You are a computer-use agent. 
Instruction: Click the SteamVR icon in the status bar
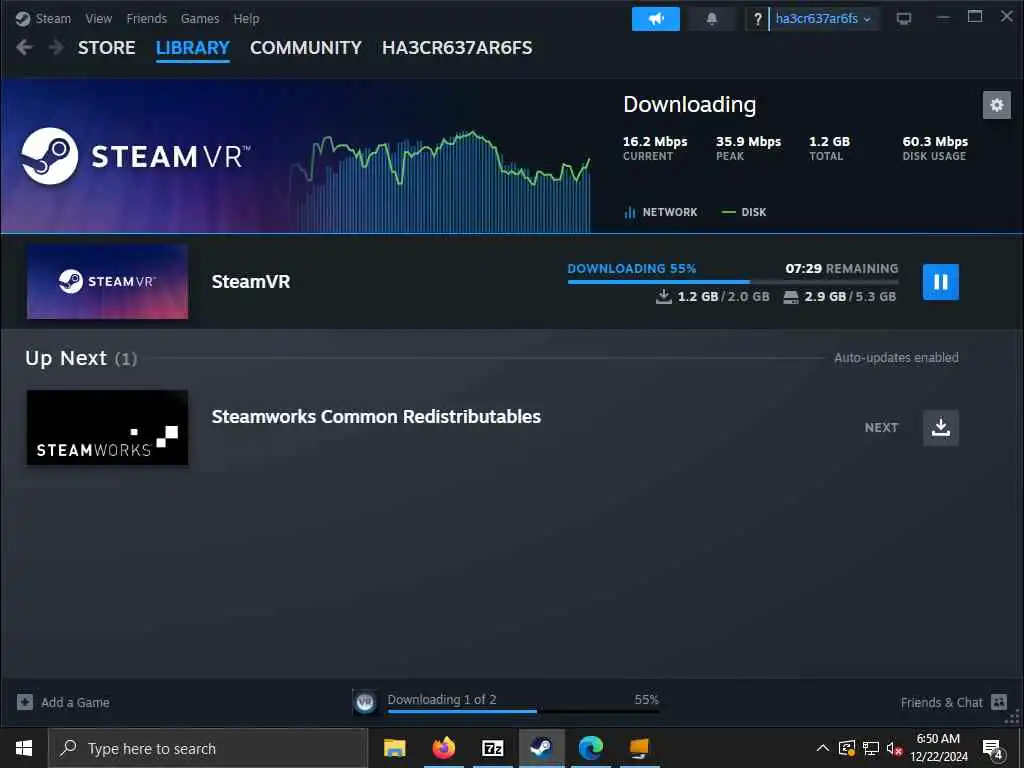click(365, 702)
